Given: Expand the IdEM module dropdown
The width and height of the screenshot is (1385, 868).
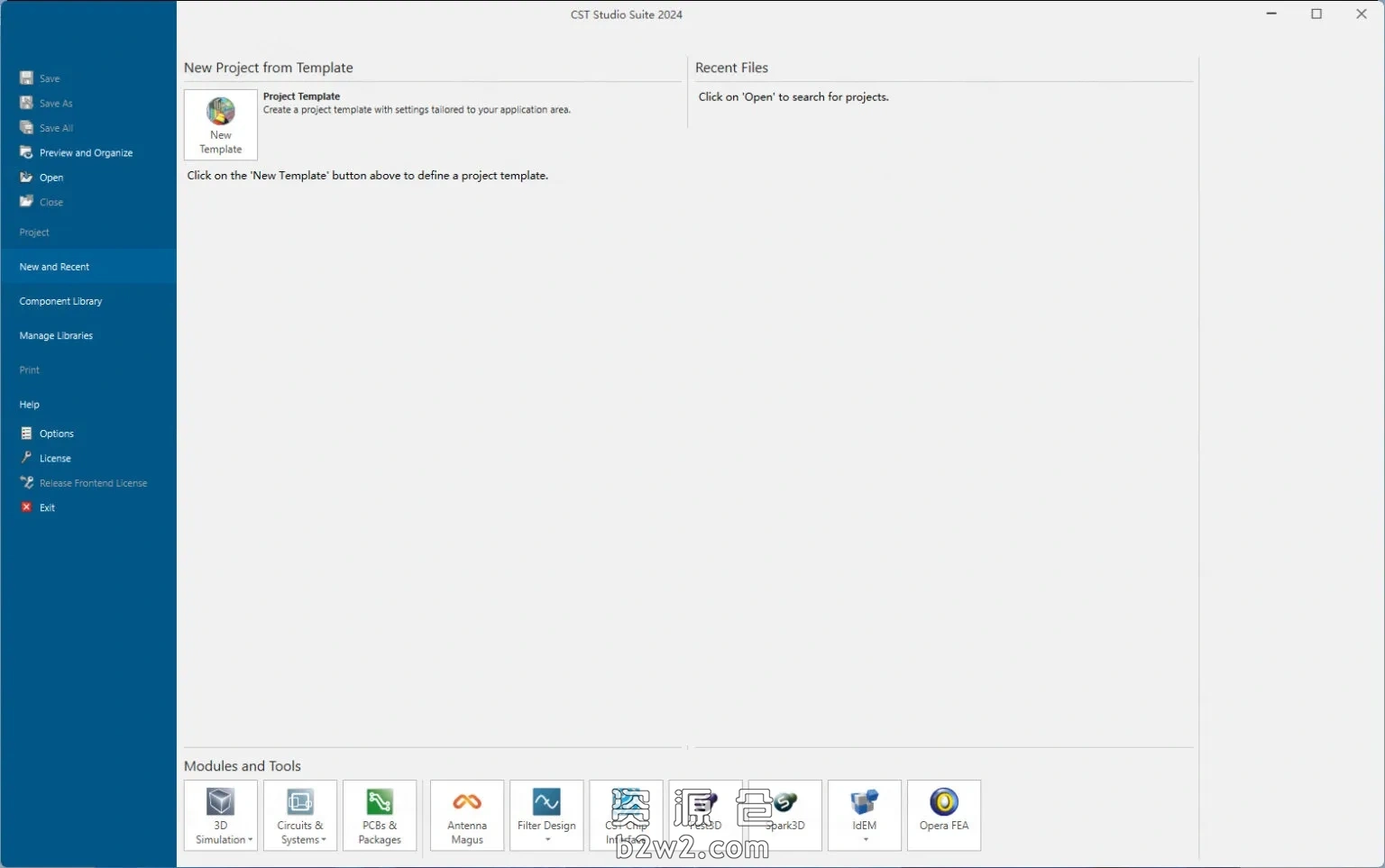Looking at the screenshot, I should tap(866, 840).
